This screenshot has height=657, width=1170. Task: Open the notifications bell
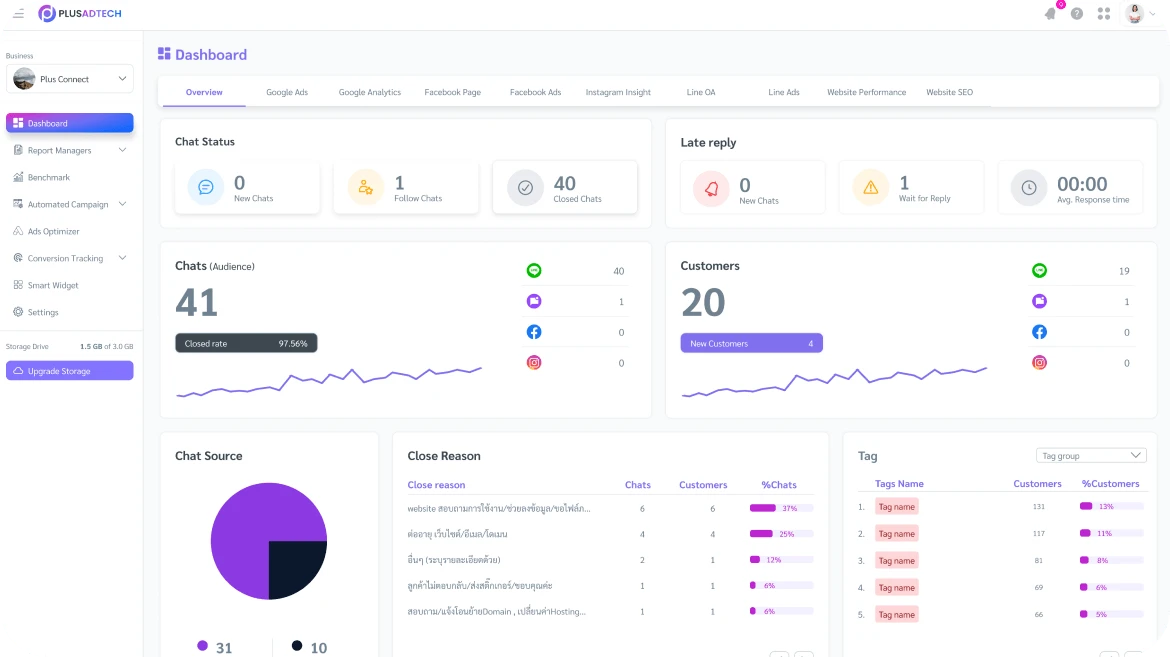point(1050,14)
